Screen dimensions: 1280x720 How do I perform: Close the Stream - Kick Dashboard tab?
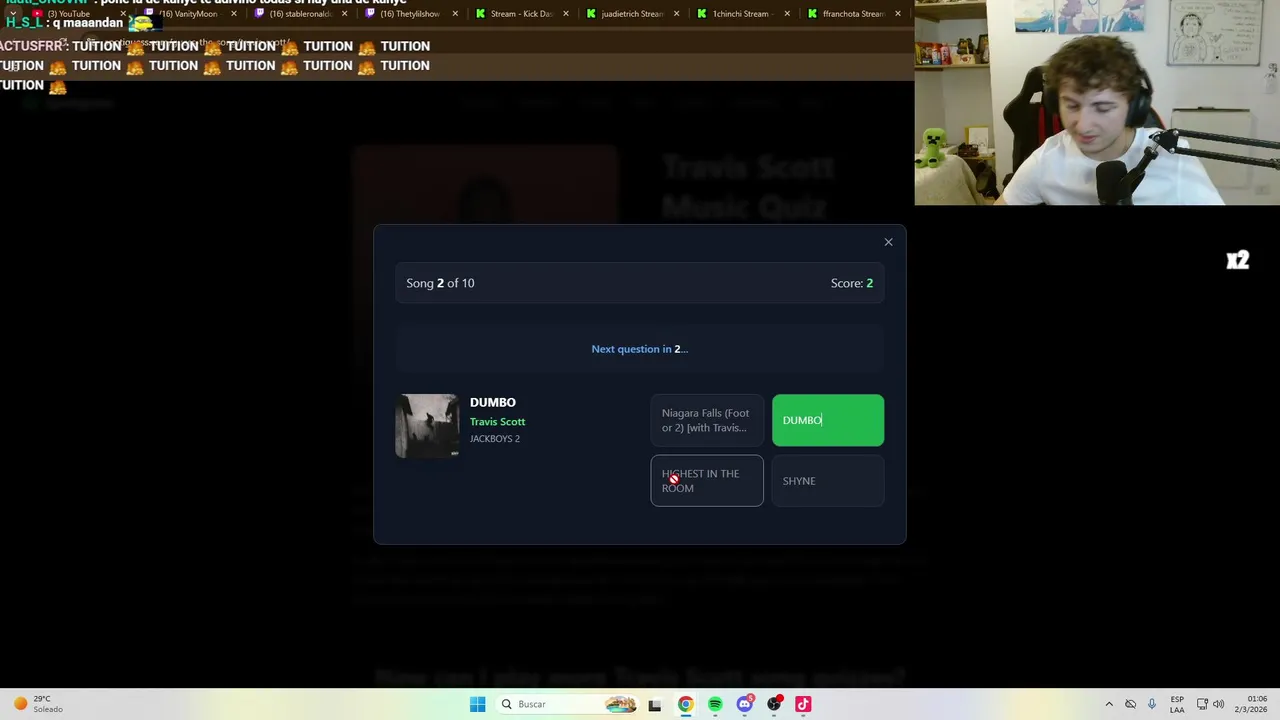(x=566, y=14)
